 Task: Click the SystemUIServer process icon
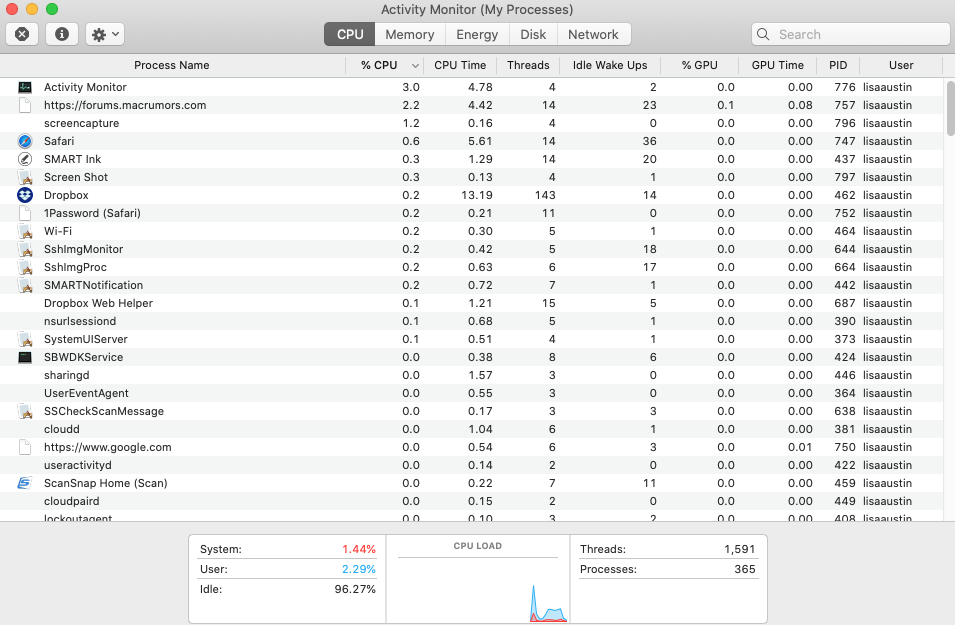pos(25,339)
